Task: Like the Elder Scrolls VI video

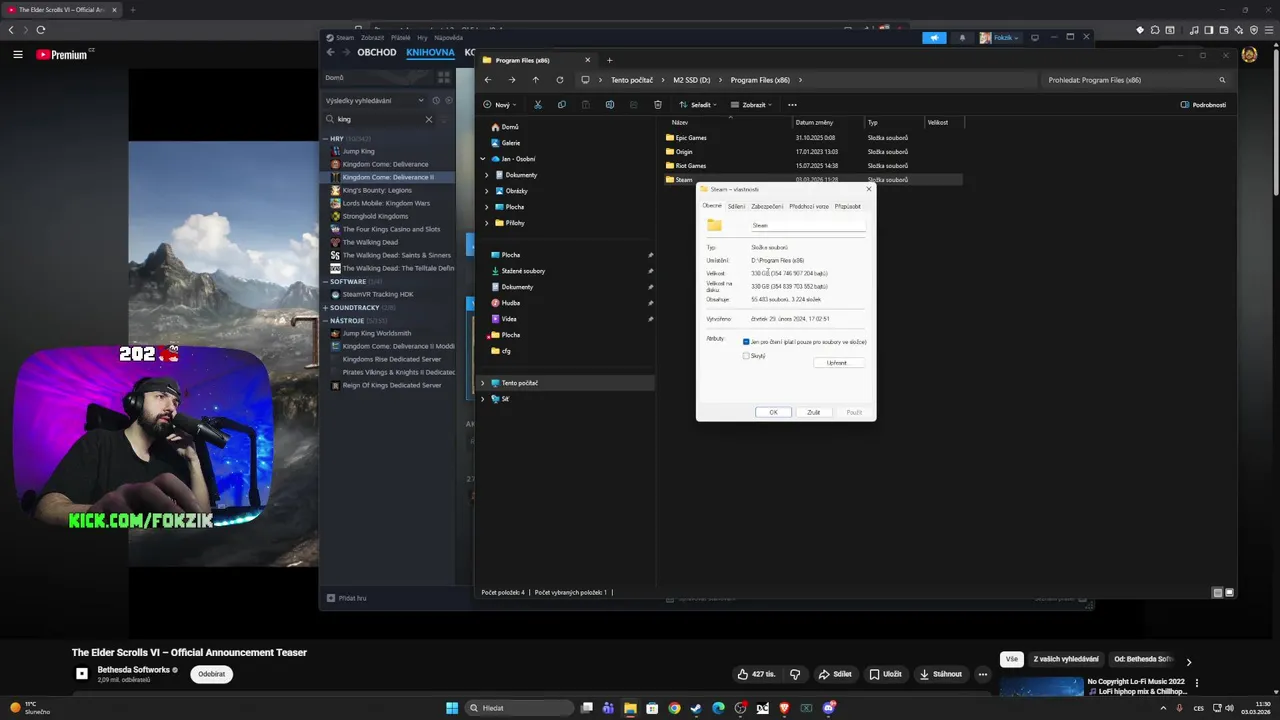Action: (757, 674)
